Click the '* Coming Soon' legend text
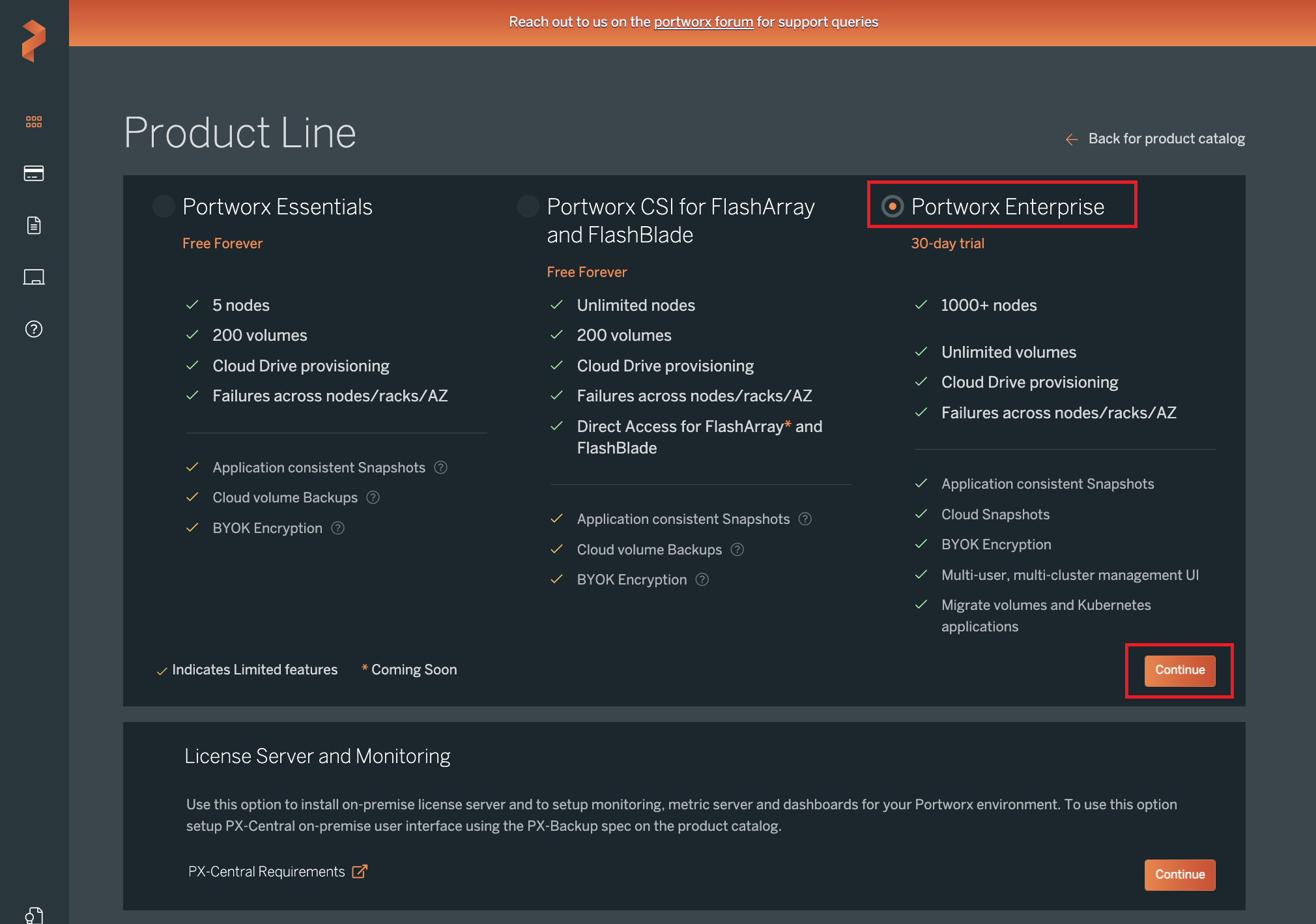Image resolution: width=1316 pixels, height=924 pixels. click(x=409, y=670)
